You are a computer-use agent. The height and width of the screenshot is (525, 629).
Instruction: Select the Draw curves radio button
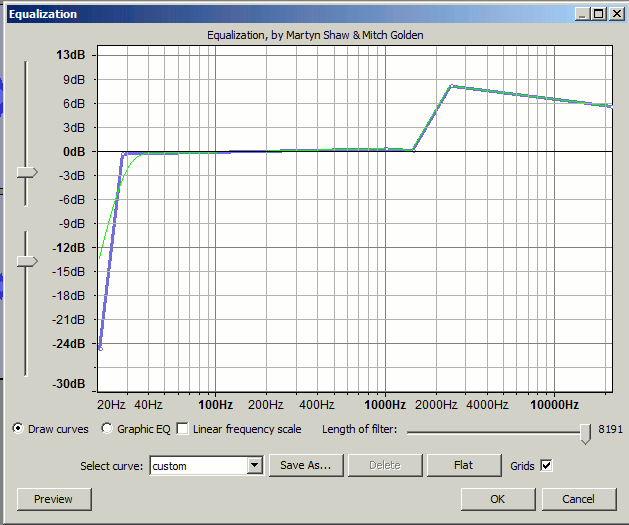point(18,429)
